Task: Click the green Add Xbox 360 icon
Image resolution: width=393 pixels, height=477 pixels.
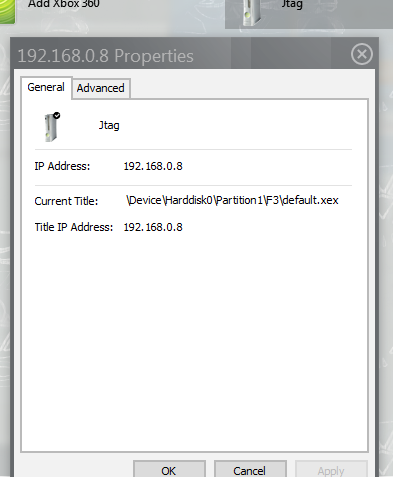Action: pos(7,12)
